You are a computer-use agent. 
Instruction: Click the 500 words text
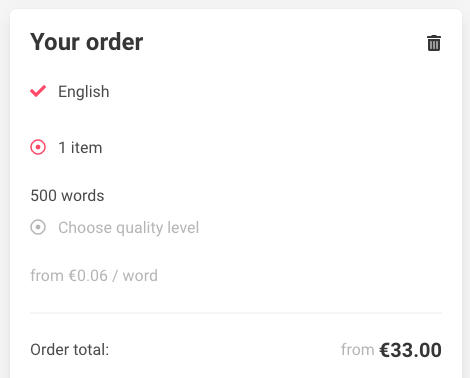[x=67, y=196]
